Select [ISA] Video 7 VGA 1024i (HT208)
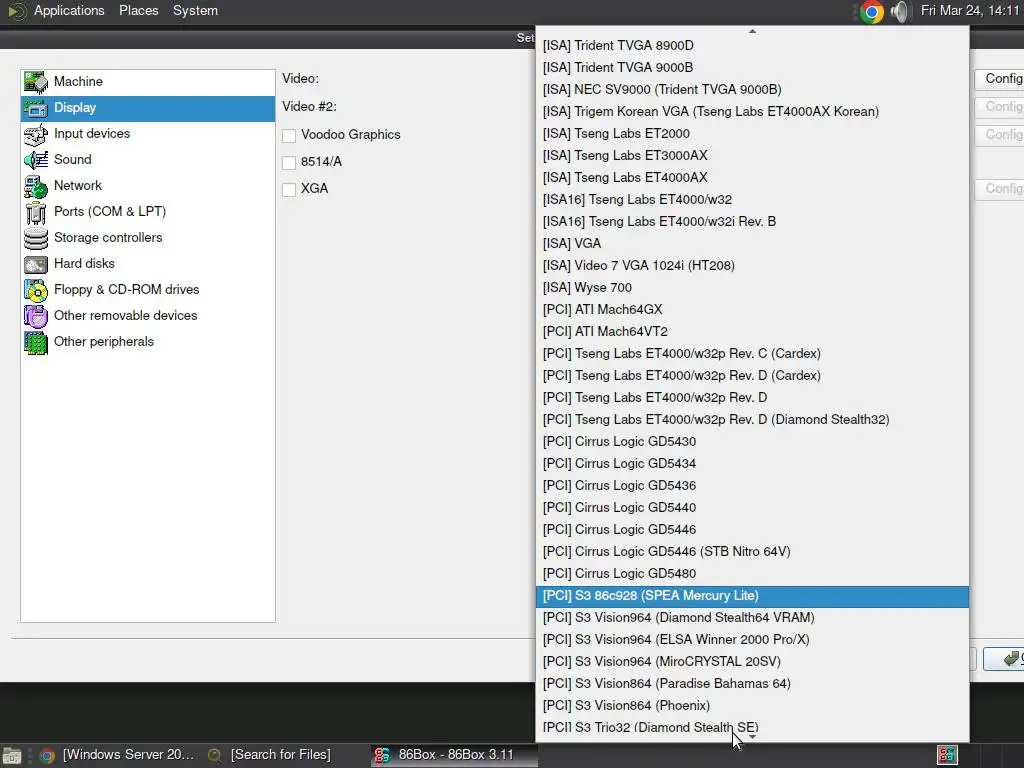 [x=752, y=266]
